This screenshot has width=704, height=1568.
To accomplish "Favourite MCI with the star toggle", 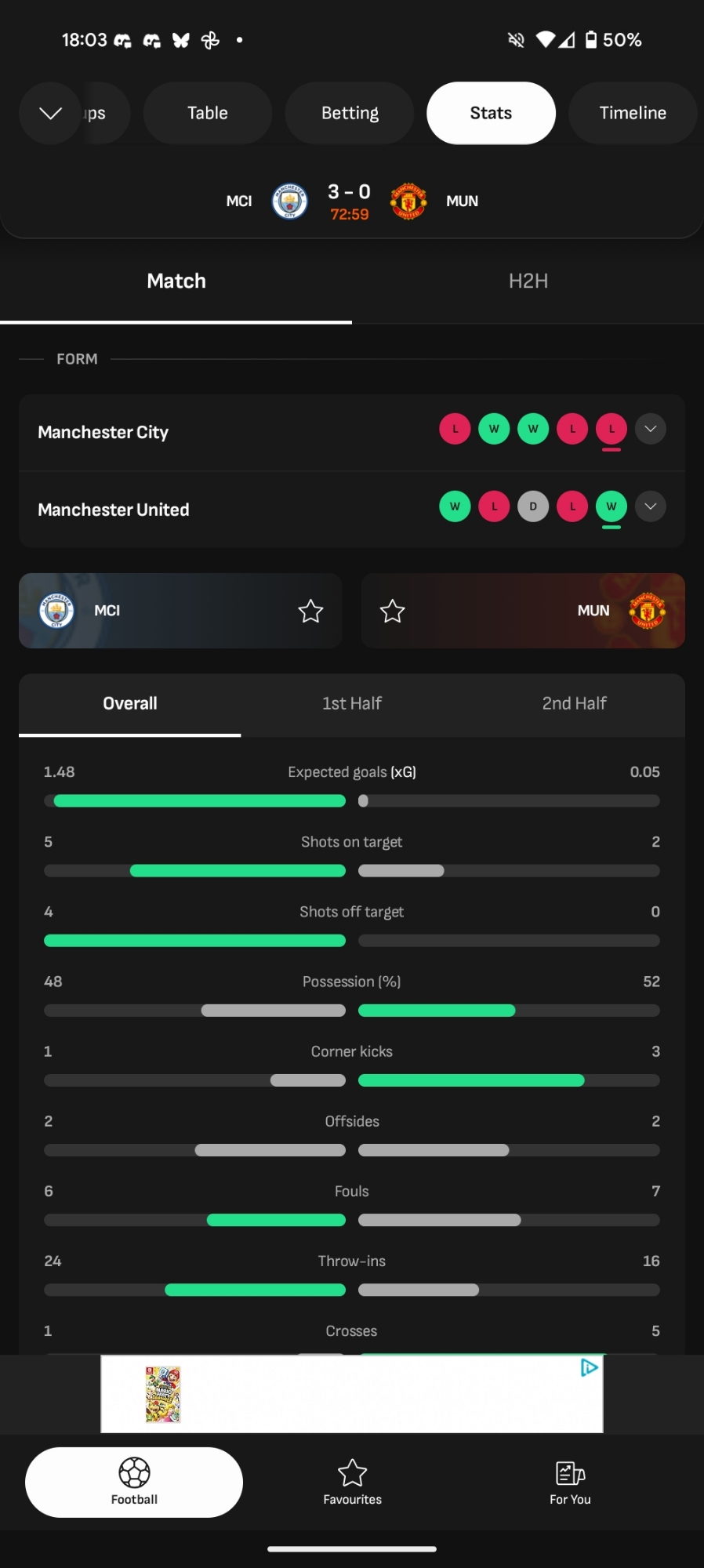I will (x=310, y=611).
